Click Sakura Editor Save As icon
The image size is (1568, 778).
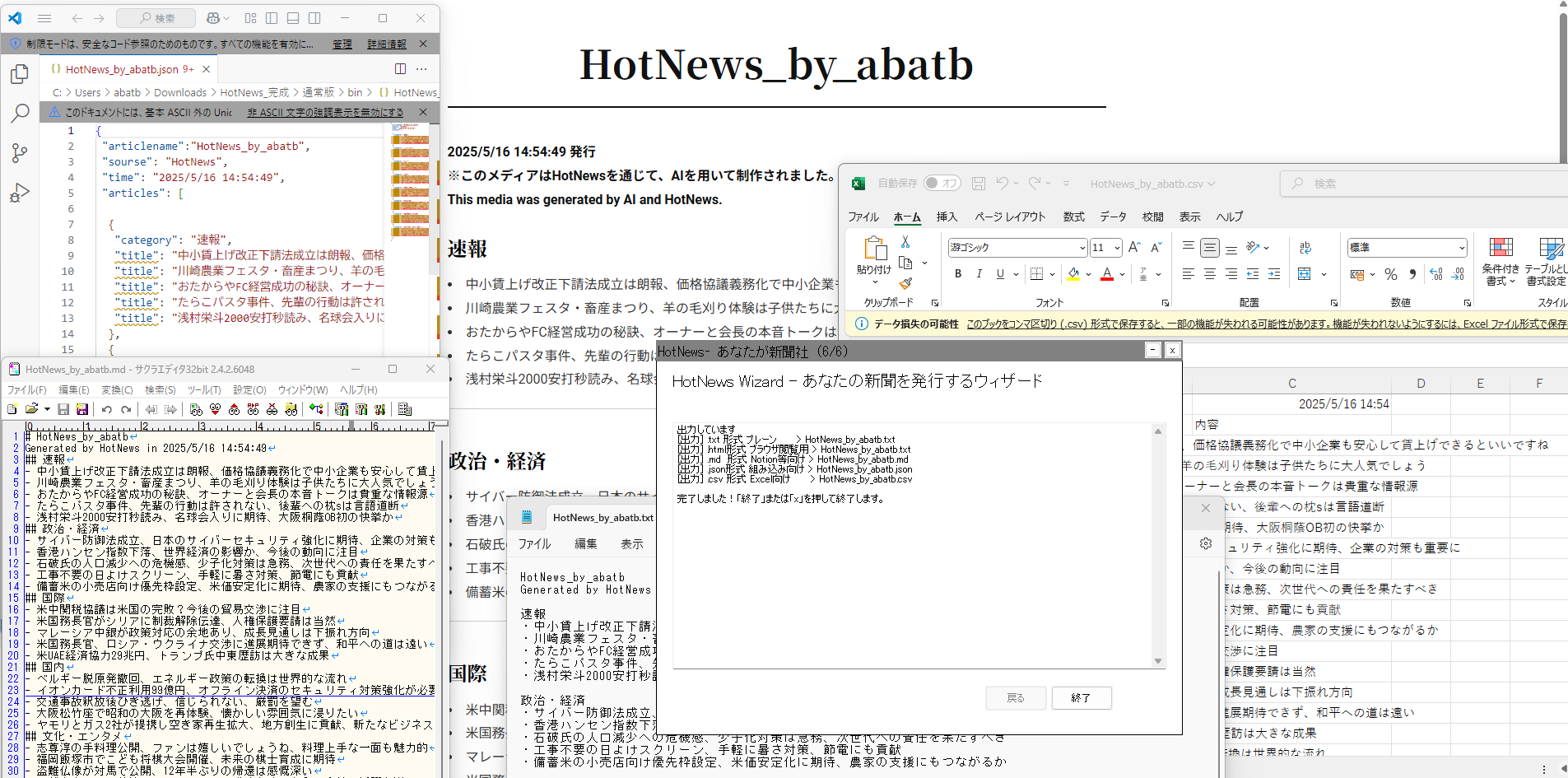click(x=82, y=409)
